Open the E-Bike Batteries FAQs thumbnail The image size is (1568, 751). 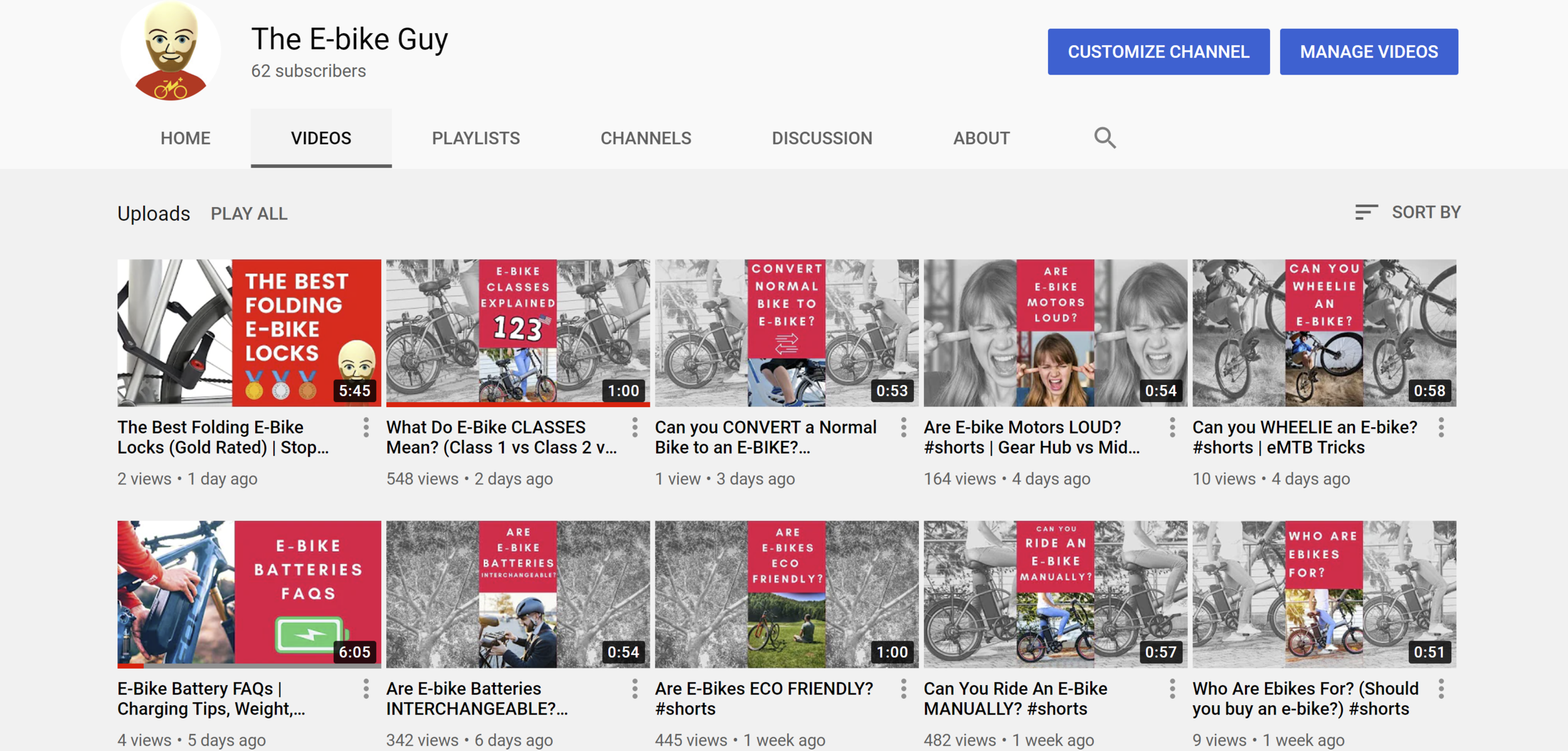click(x=249, y=594)
